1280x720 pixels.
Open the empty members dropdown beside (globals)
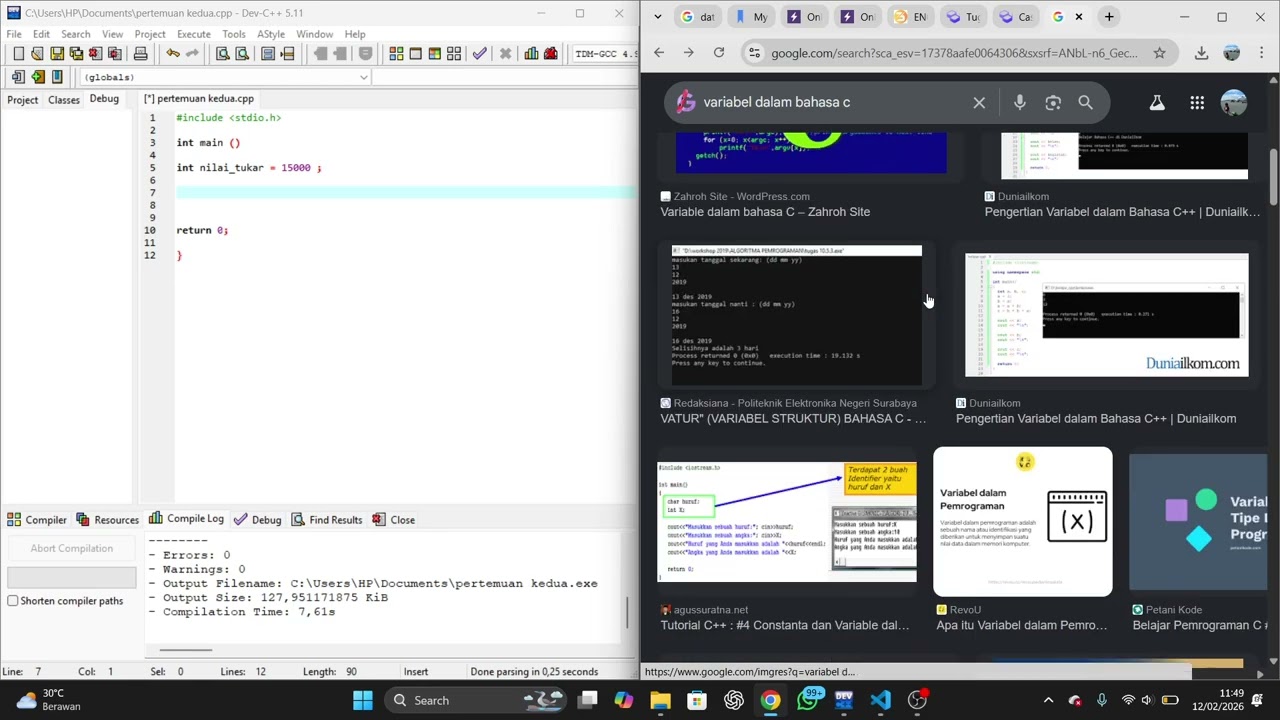[x=505, y=77]
